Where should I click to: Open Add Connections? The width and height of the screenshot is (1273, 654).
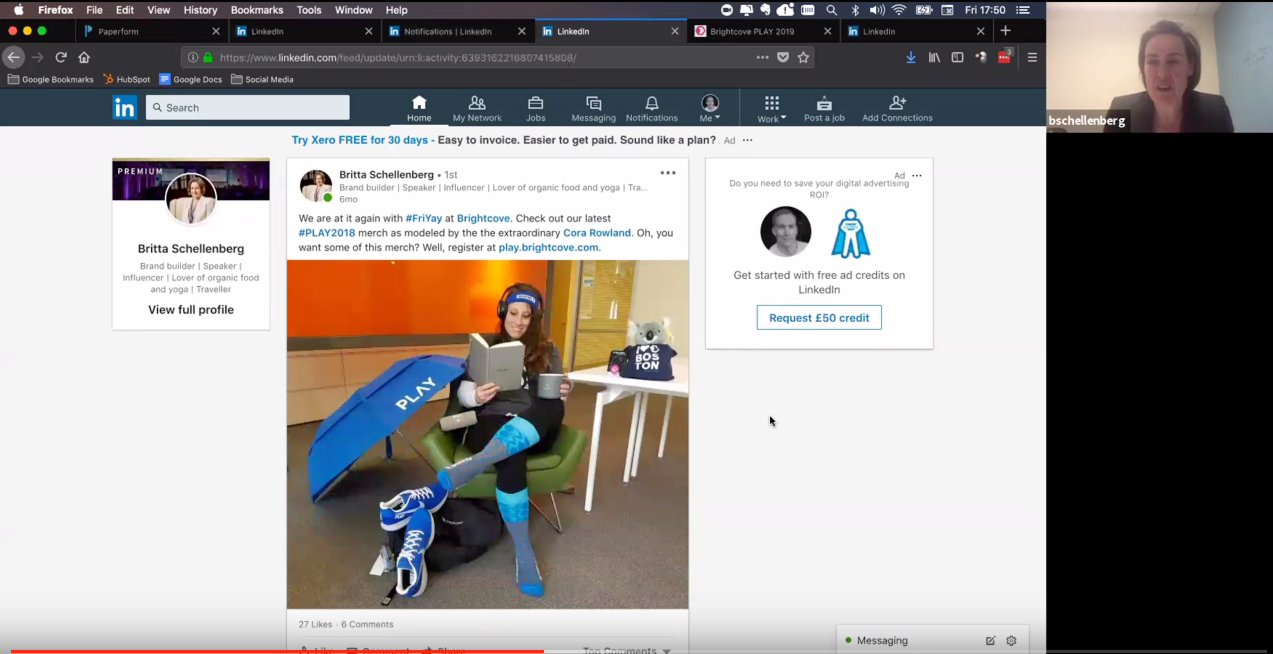click(x=897, y=108)
